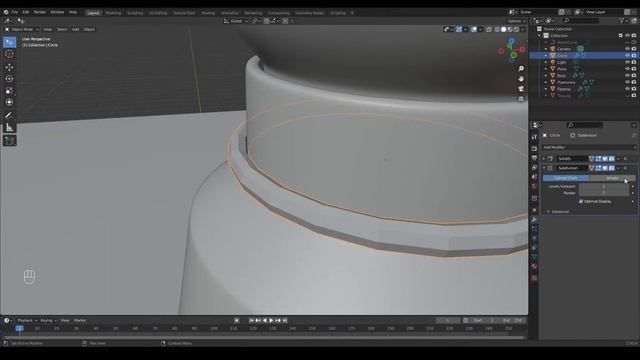
Task: Open the Render properties tab
Action: click(534, 149)
